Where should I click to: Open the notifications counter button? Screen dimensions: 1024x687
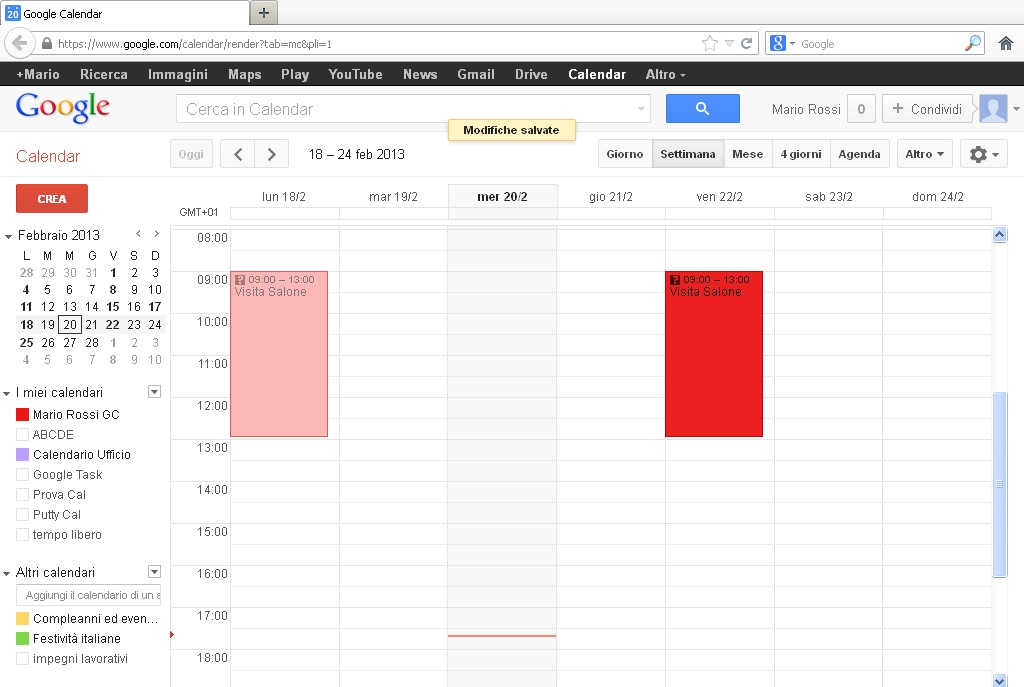coord(861,108)
